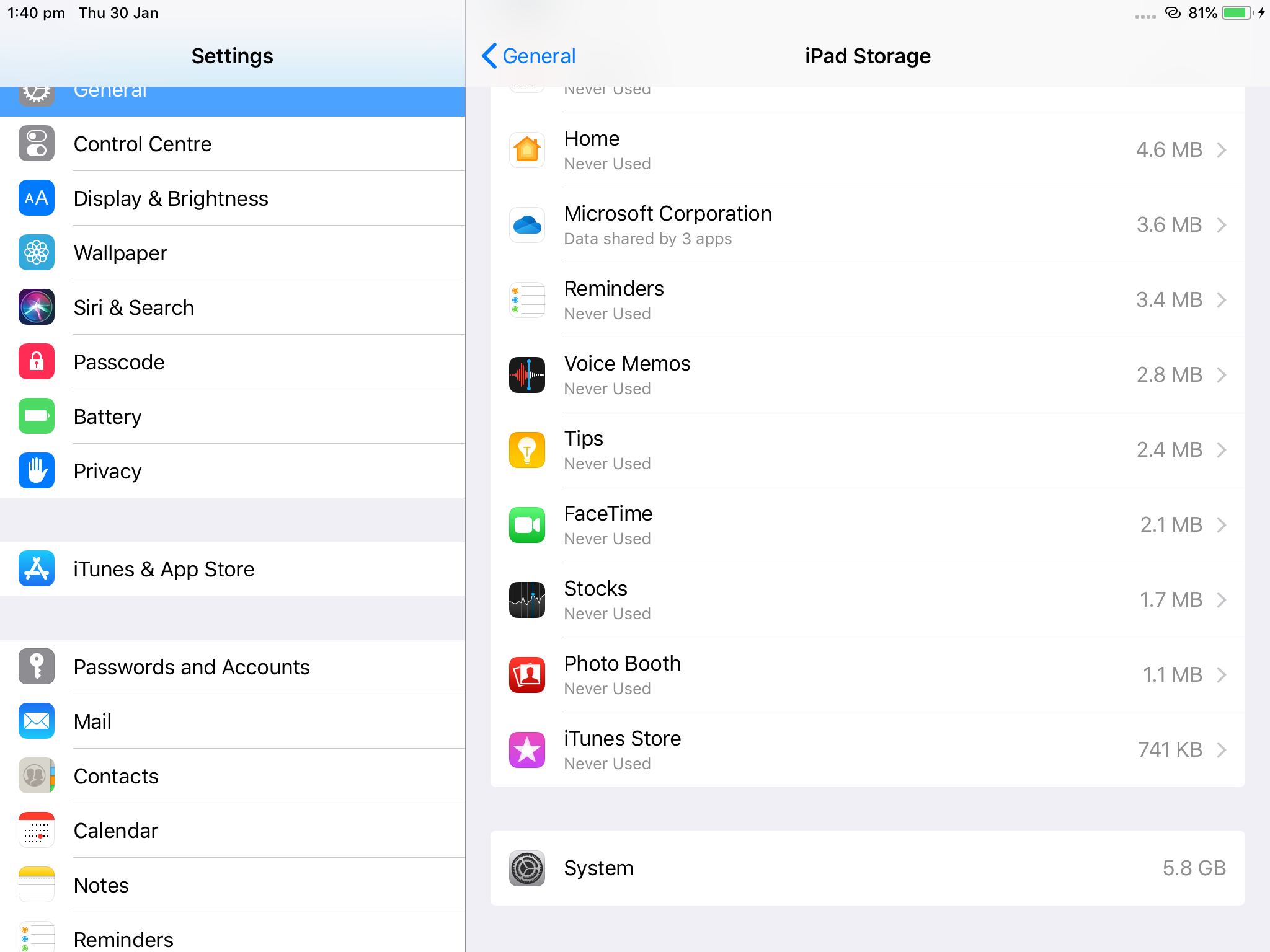
Task: Tap the Photo Booth app icon
Action: [526, 675]
